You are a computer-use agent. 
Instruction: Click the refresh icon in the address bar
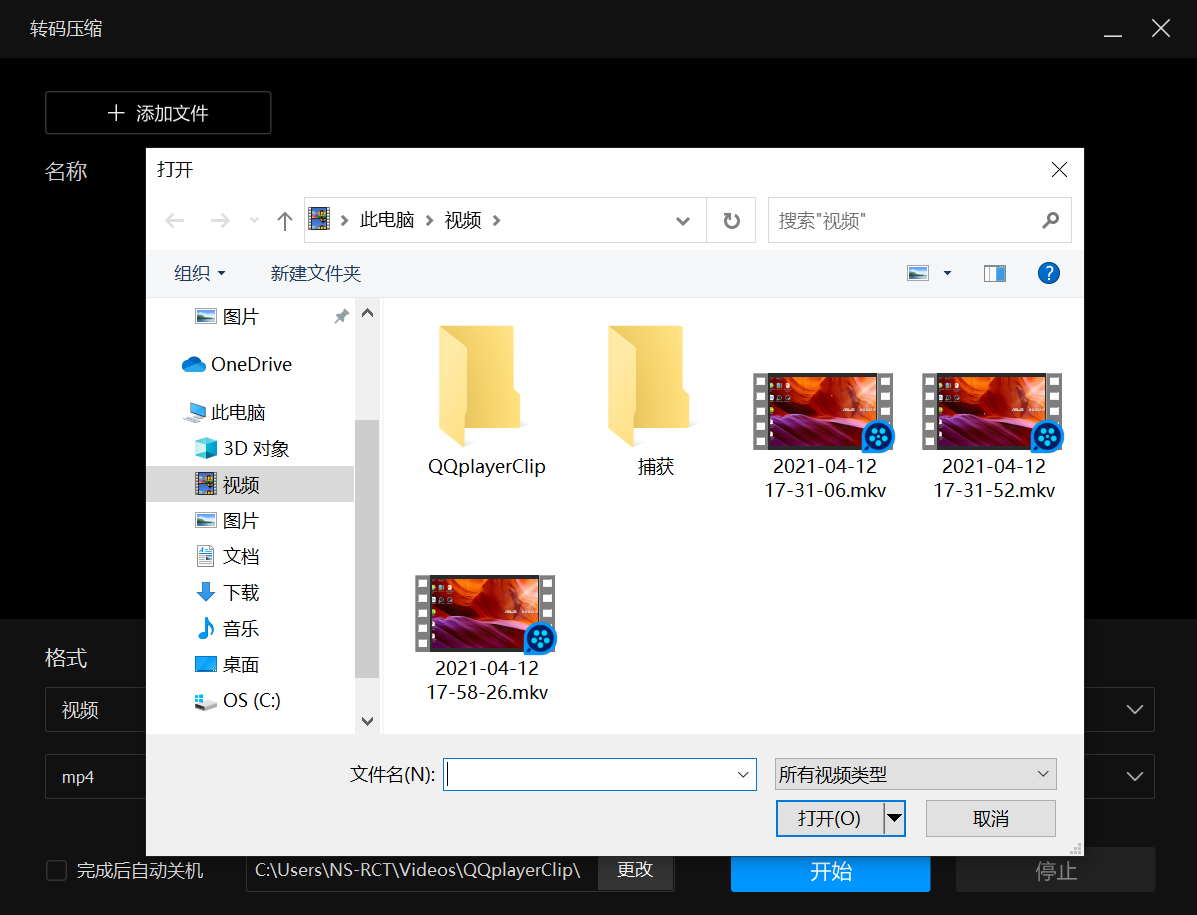coord(731,220)
